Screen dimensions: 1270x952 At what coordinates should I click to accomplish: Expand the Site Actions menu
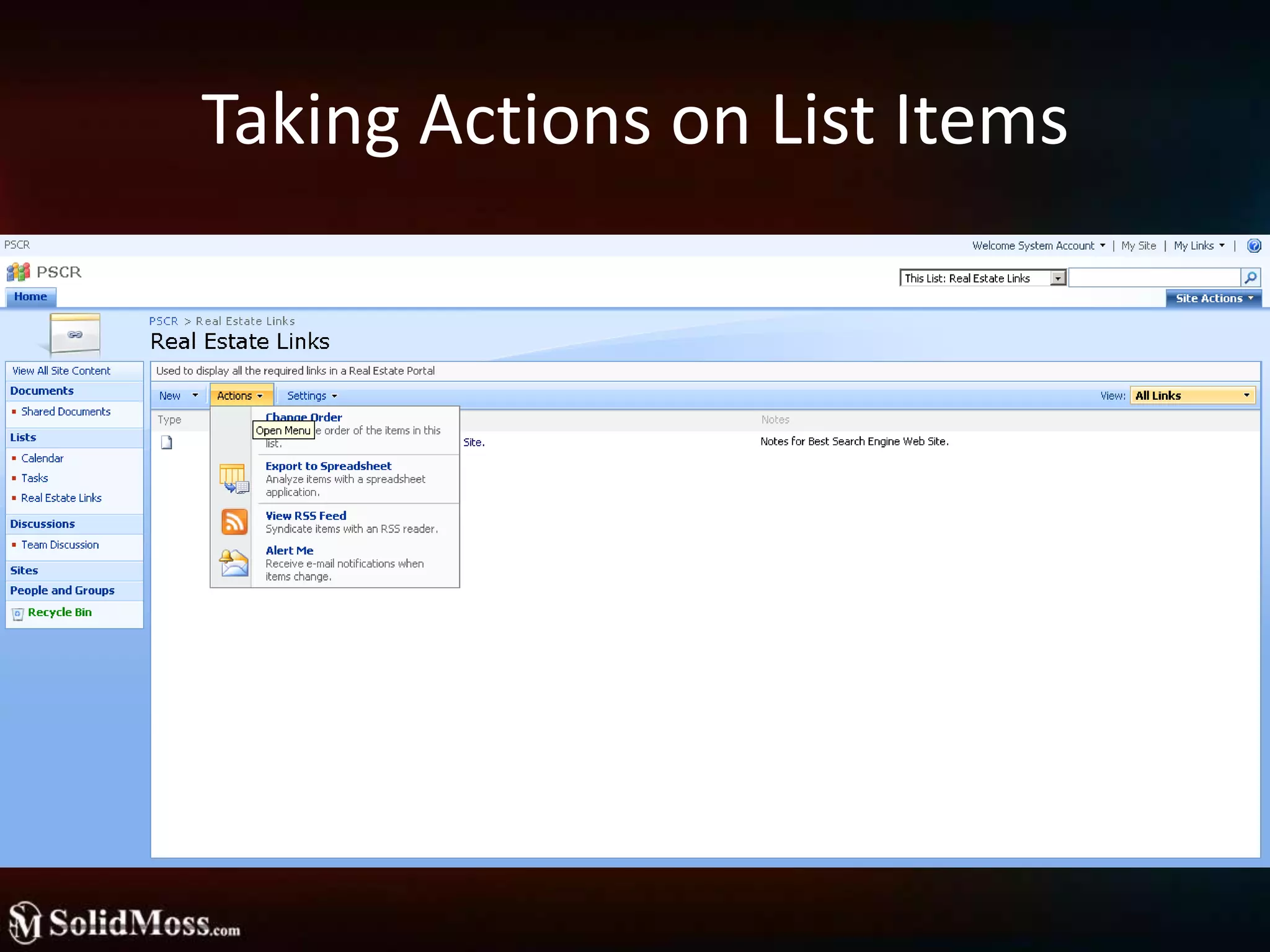tap(1214, 298)
